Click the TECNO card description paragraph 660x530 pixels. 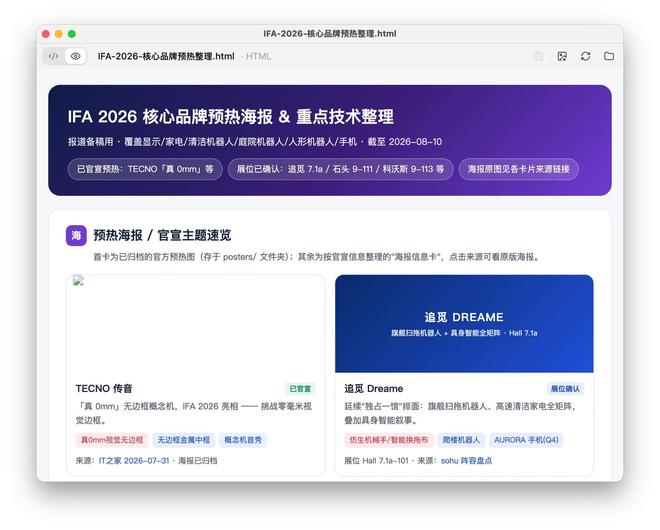click(x=194, y=413)
